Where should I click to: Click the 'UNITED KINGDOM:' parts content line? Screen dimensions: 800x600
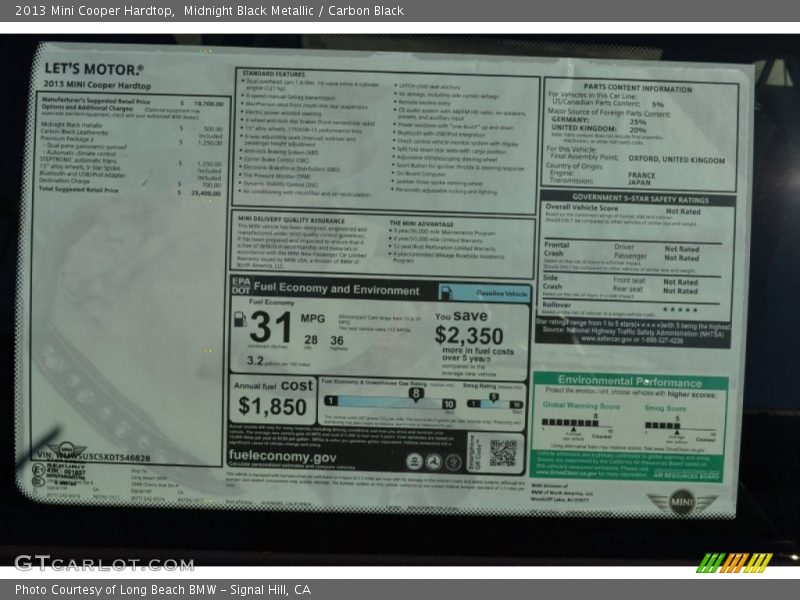pyautogui.click(x=599, y=129)
